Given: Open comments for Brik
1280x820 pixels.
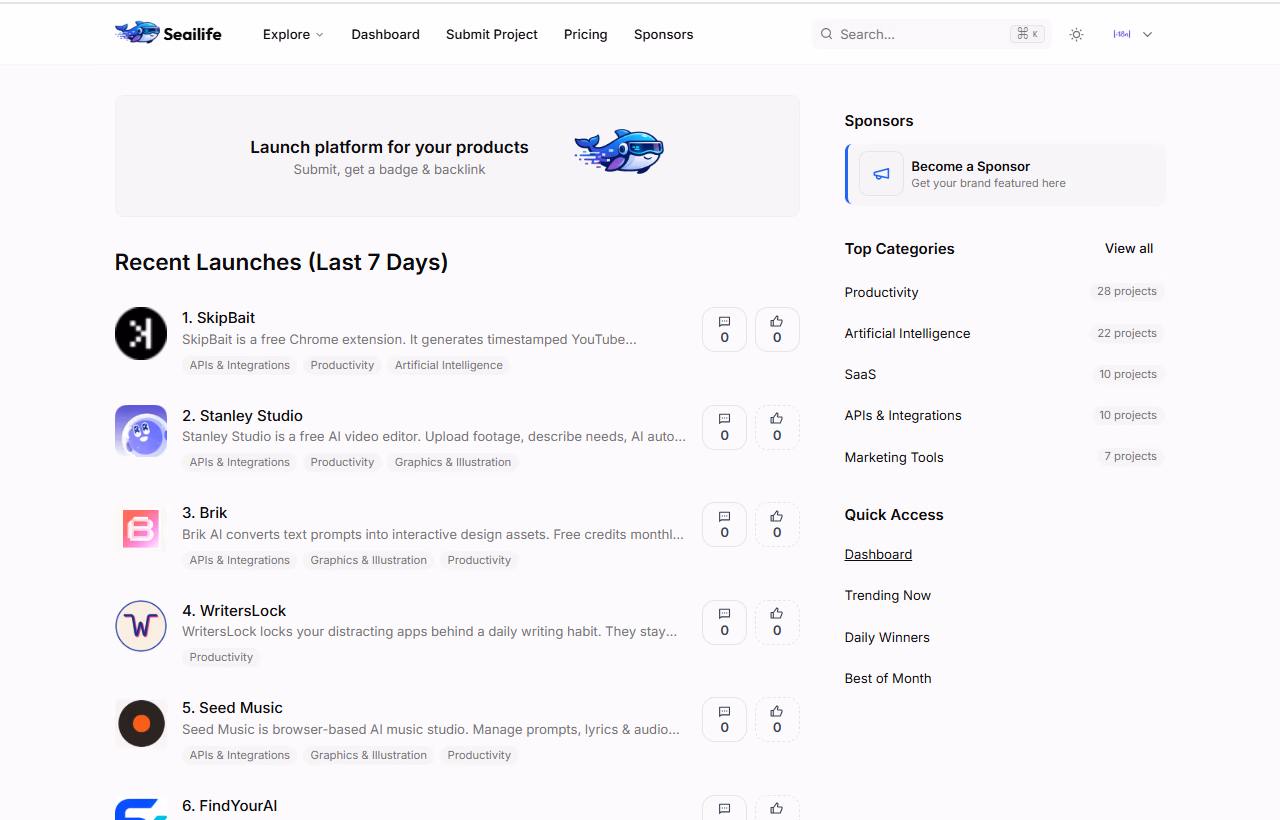Looking at the screenshot, I should [724, 524].
